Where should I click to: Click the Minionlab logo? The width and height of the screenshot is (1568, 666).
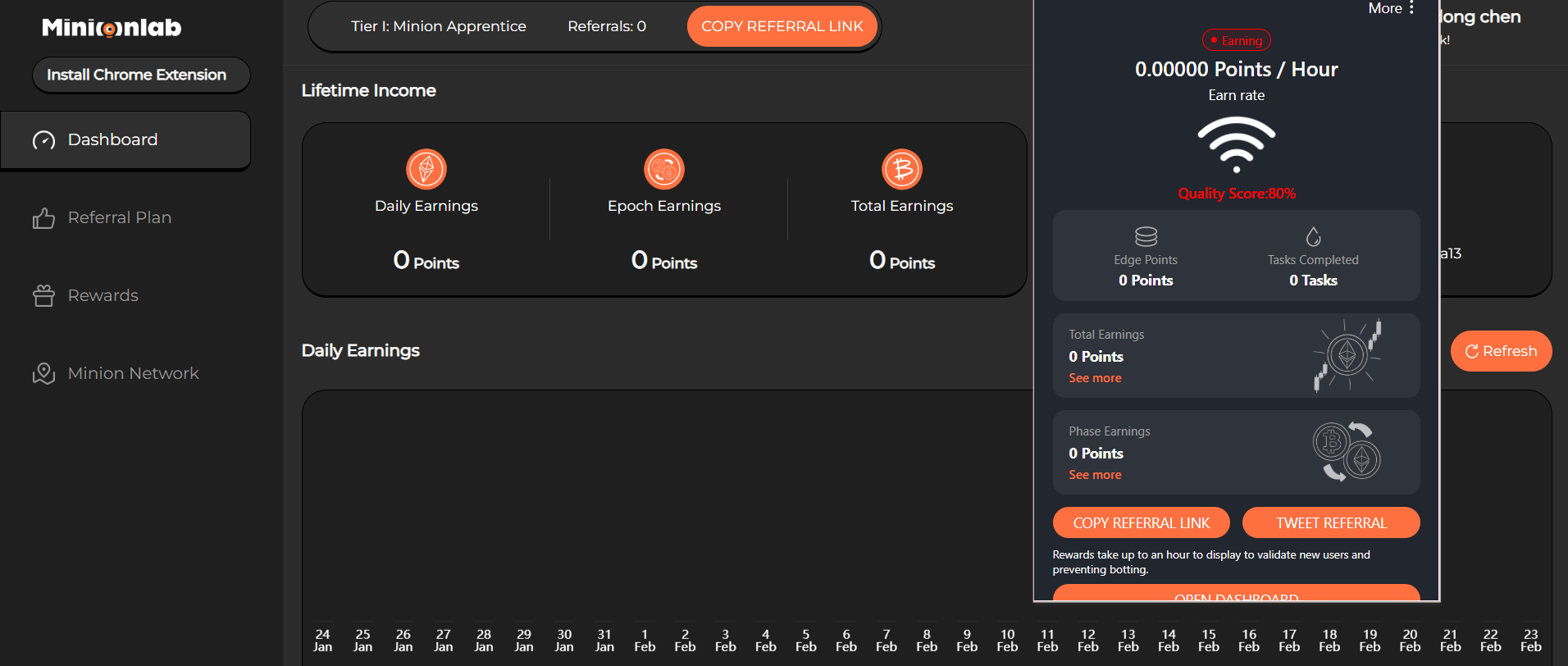point(112,28)
